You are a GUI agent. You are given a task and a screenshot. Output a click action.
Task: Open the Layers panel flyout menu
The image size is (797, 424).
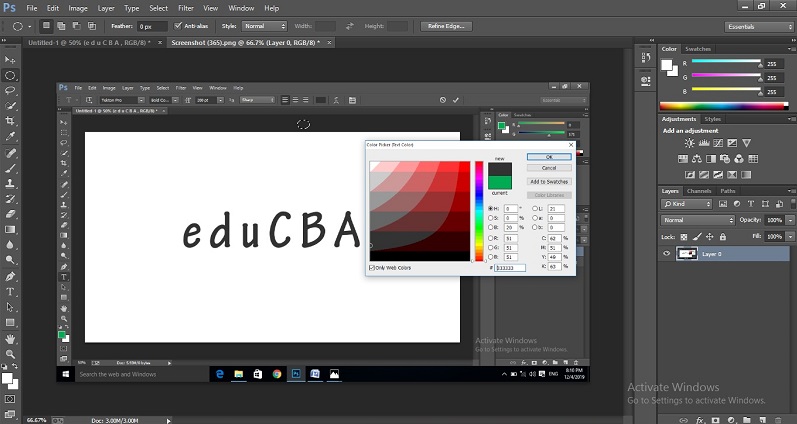pyautogui.click(x=790, y=191)
